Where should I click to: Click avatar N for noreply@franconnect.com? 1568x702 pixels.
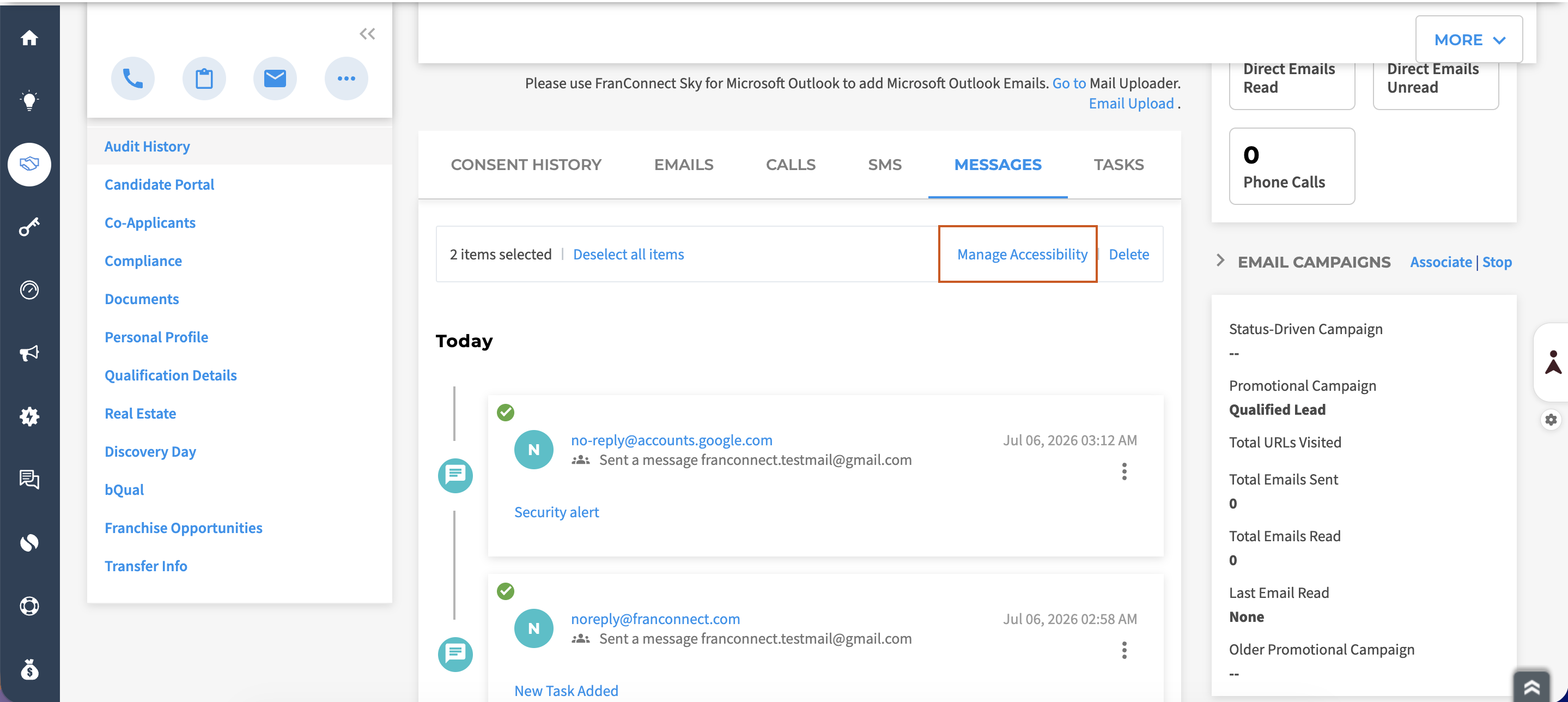pyautogui.click(x=534, y=628)
